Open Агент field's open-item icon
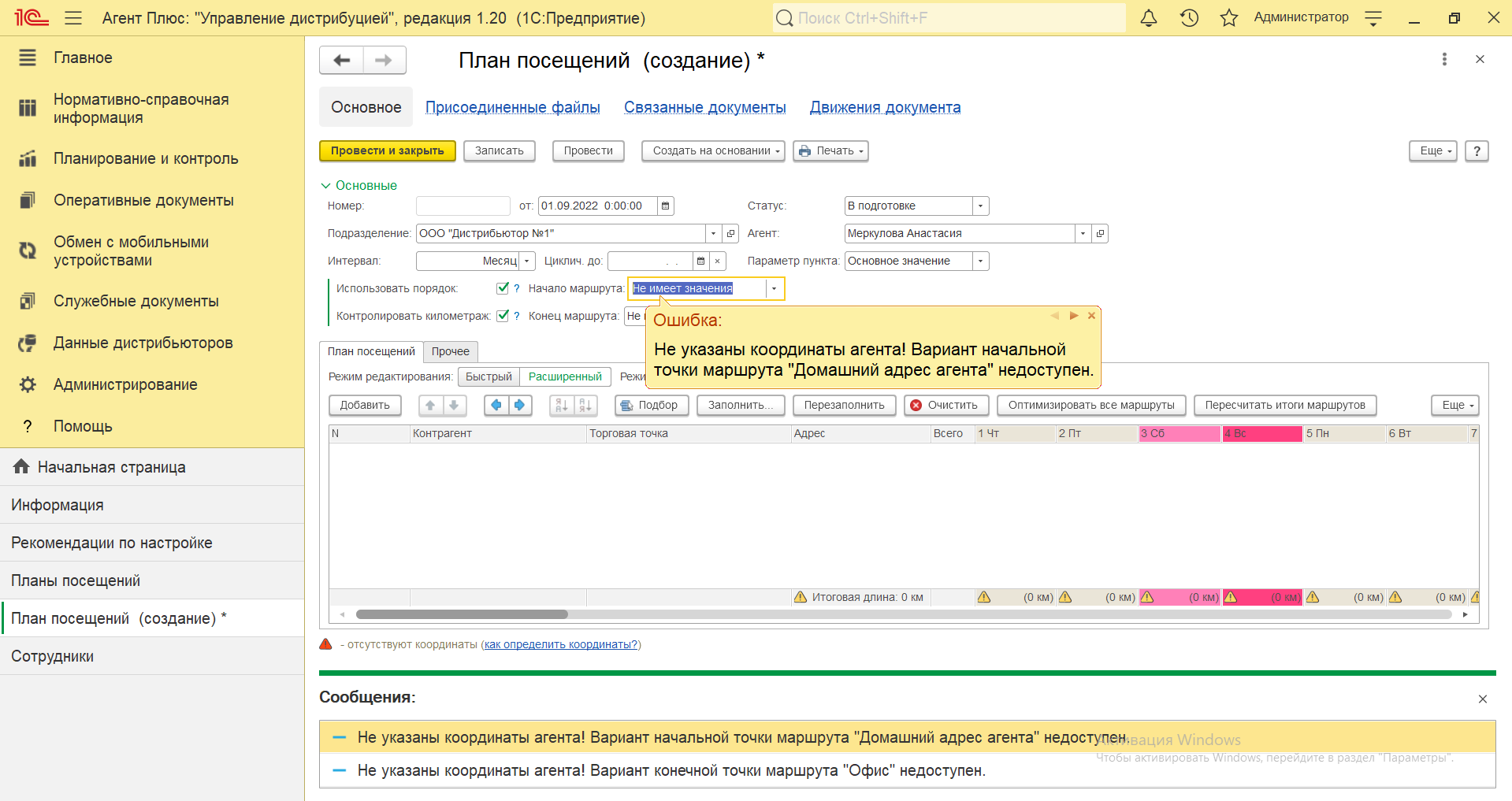The height and width of the screenshot is (801, 1512). (x=1100, y=233)
